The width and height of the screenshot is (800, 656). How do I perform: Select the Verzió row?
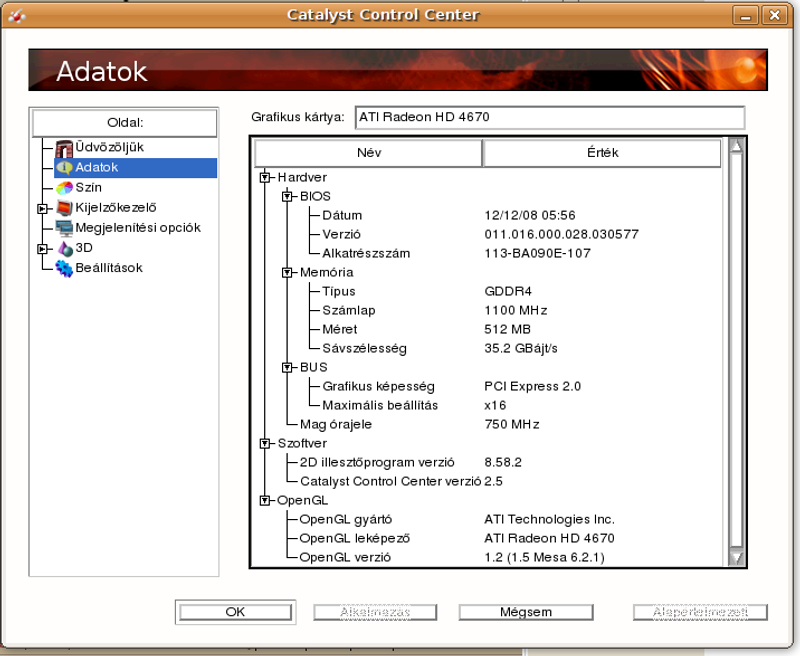tap(487, 234)
